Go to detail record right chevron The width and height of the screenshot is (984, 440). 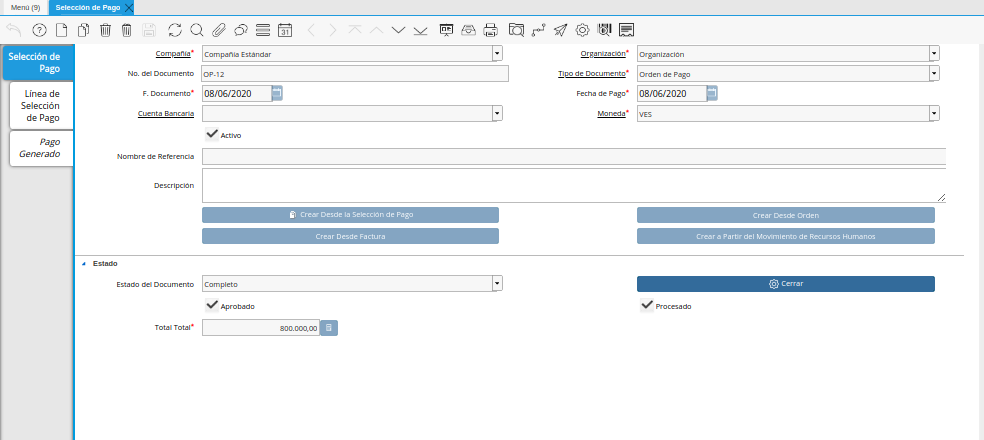(333, 30)
